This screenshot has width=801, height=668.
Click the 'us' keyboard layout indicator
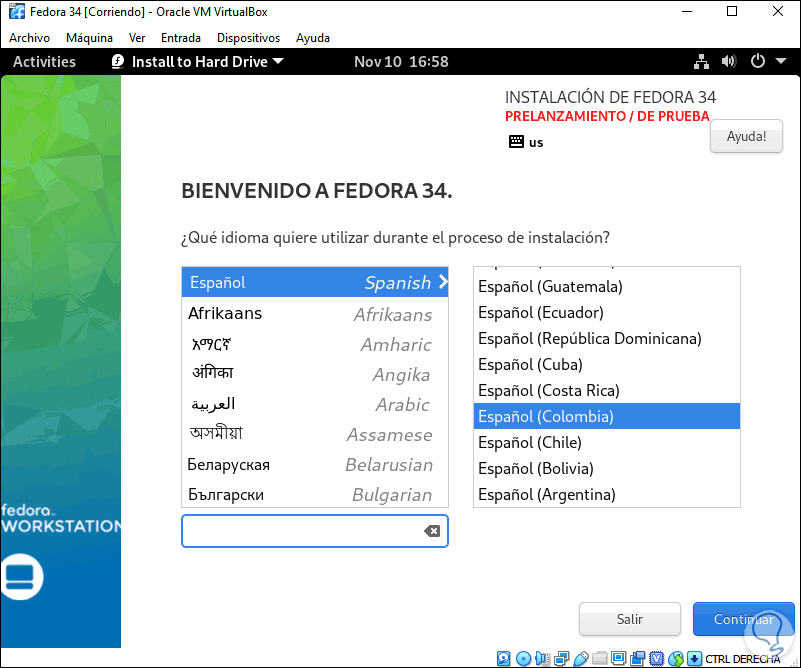tap(536, 142)
